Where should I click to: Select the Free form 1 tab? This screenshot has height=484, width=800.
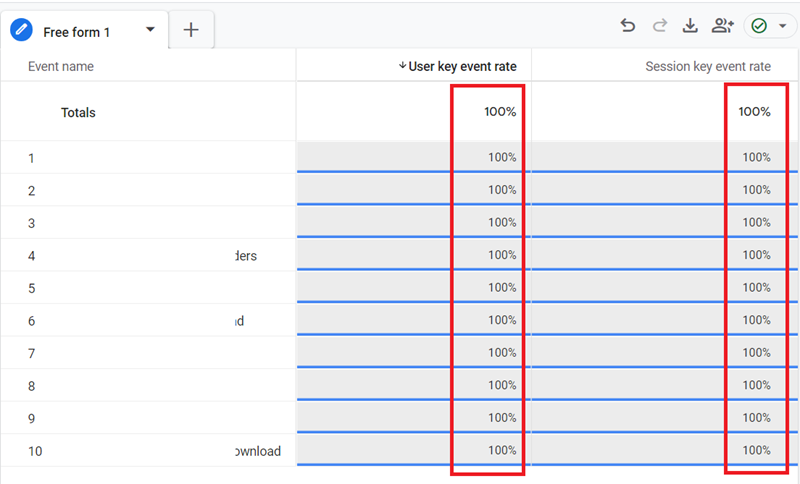[77, 32]
